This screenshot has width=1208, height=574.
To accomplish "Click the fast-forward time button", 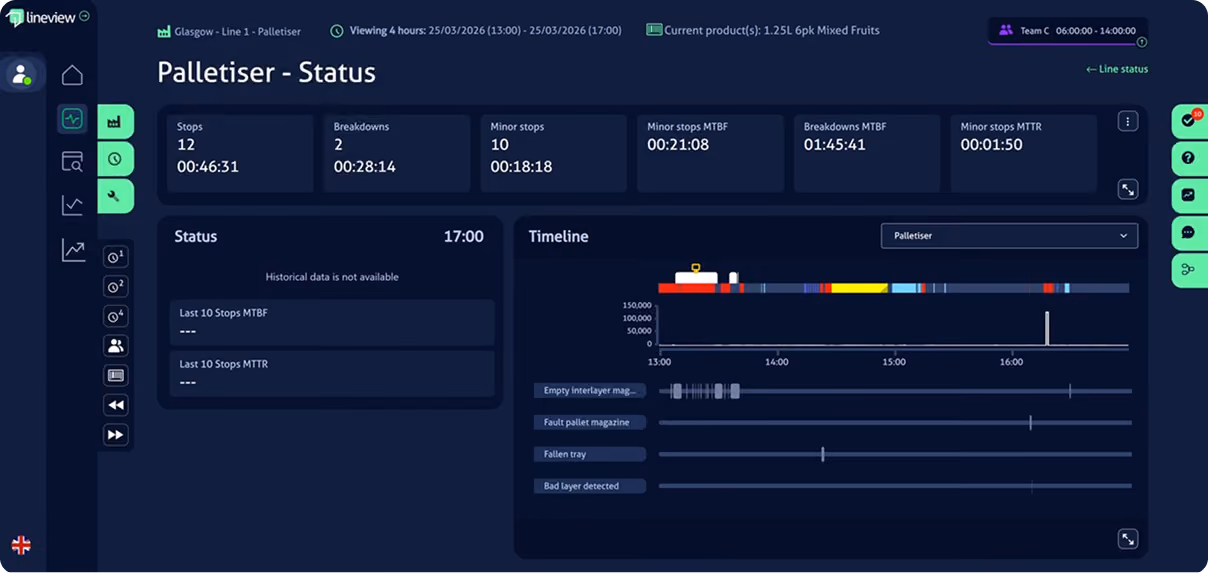I will coord(116,435).
